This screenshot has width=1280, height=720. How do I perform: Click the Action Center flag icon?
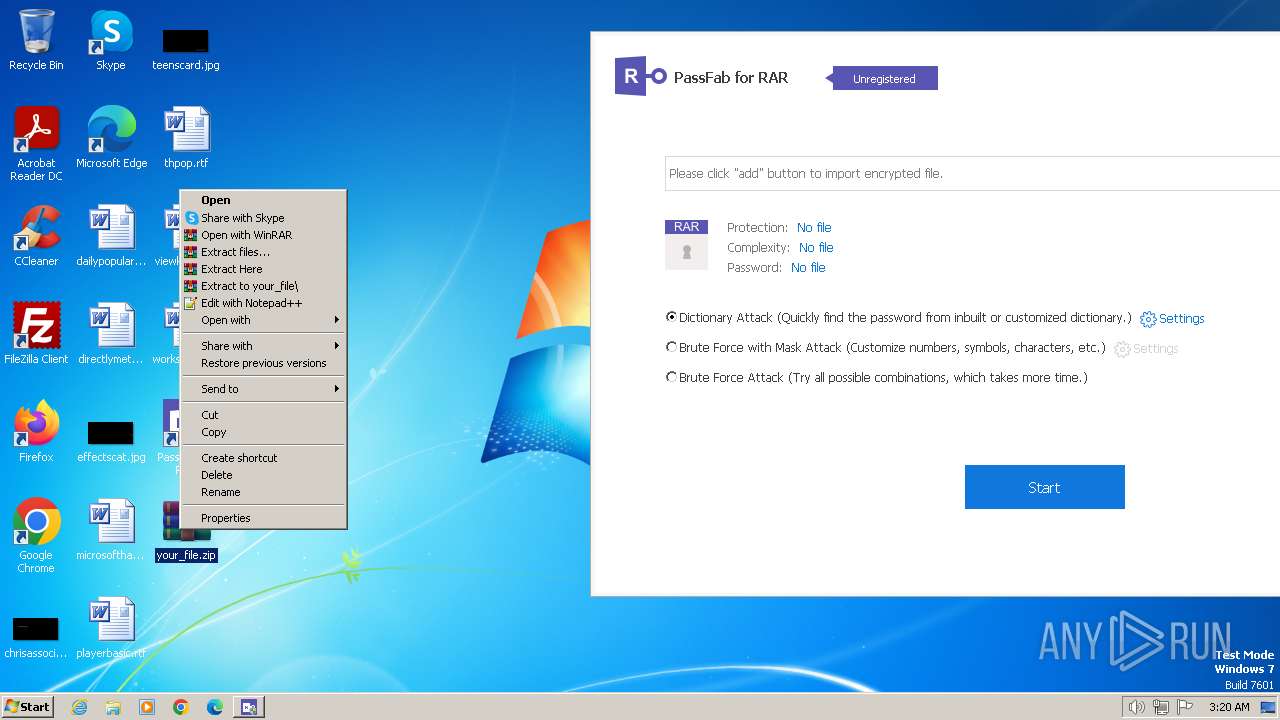pyautogui.click(x=1185, y=707)
